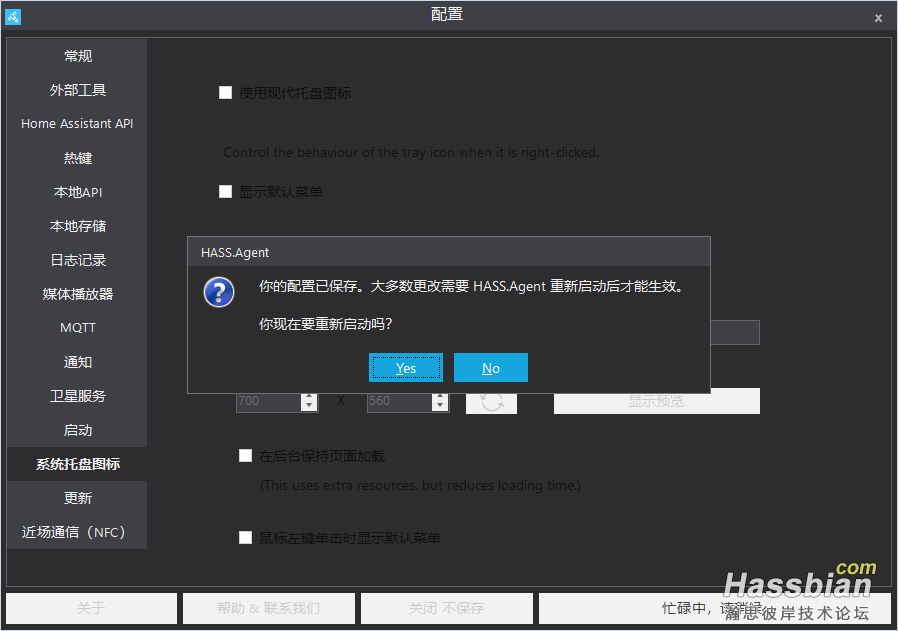The image size is (898, 631).
Task: Select the Home Assistant API tab
Action: tap(77, 124)
